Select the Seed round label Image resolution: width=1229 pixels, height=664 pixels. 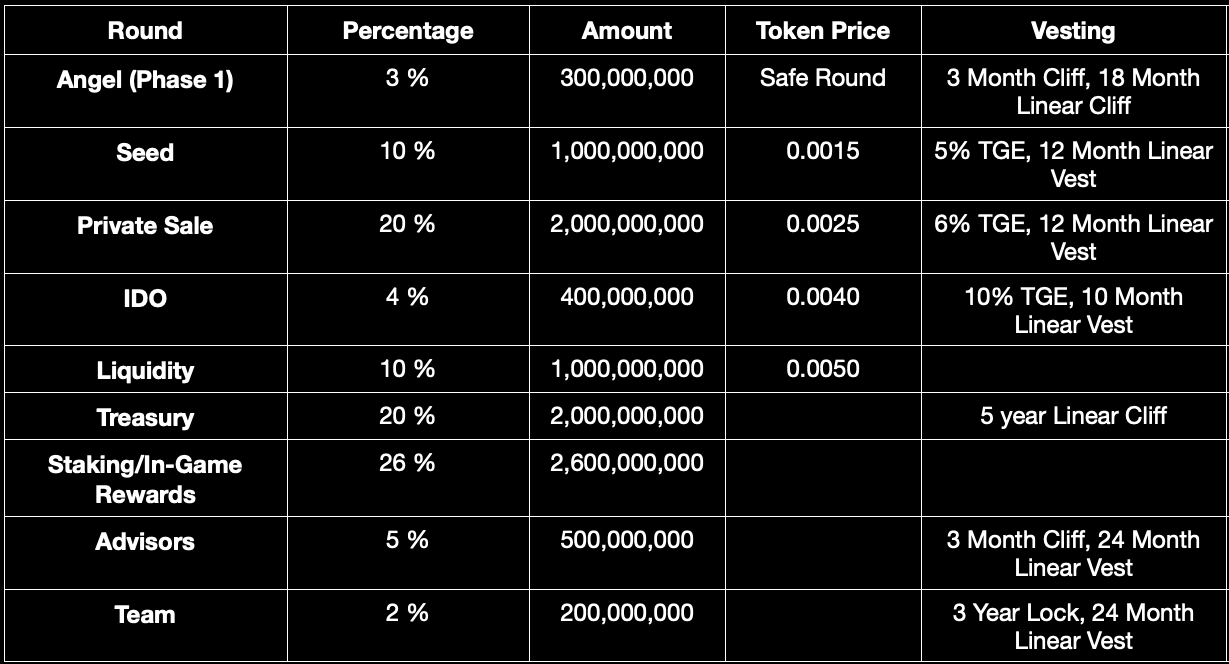(x=145, y=153)
